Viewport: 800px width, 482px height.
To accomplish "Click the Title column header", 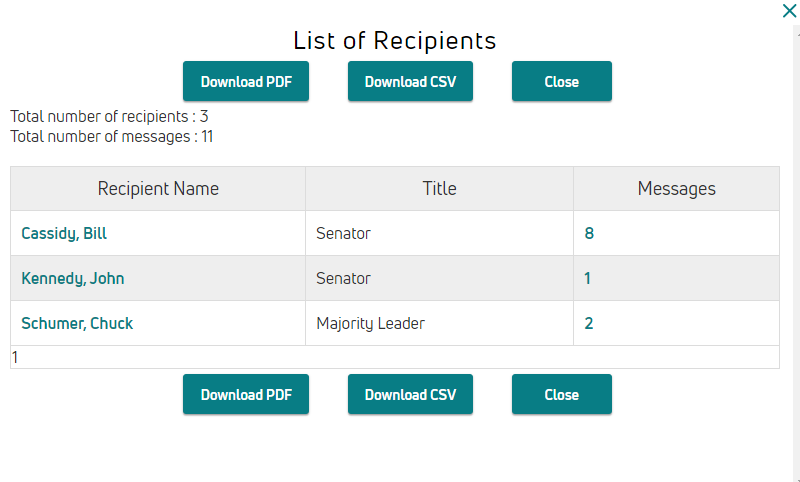I will click(439, 189).
